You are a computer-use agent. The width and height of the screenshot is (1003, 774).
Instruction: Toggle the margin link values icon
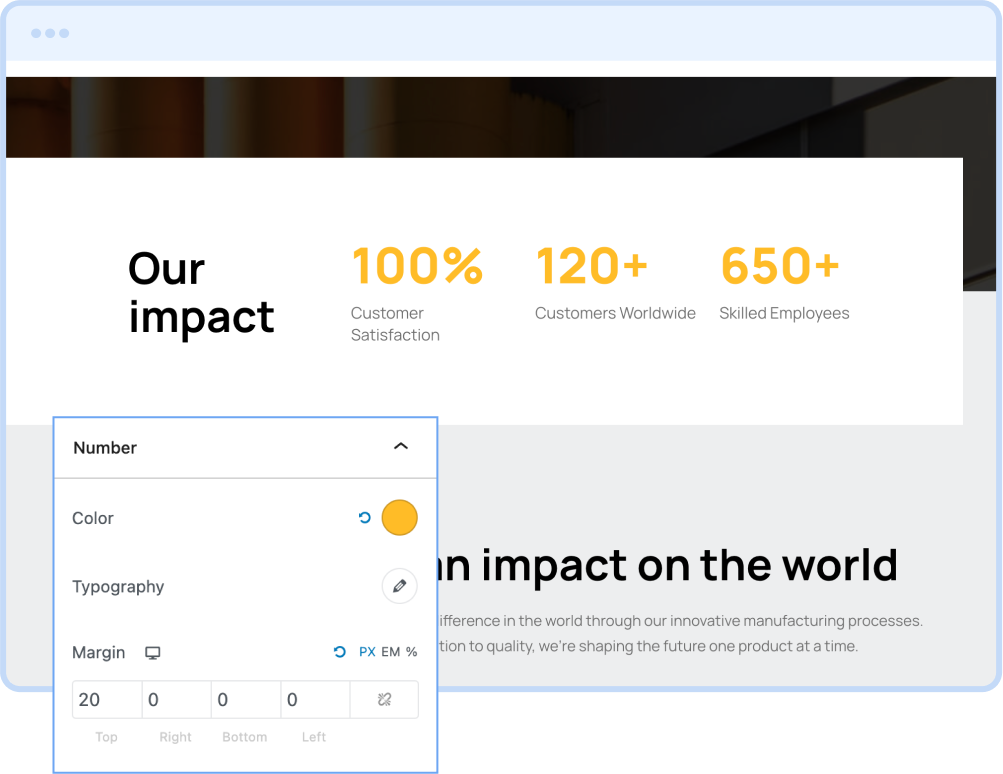point(384,699)
